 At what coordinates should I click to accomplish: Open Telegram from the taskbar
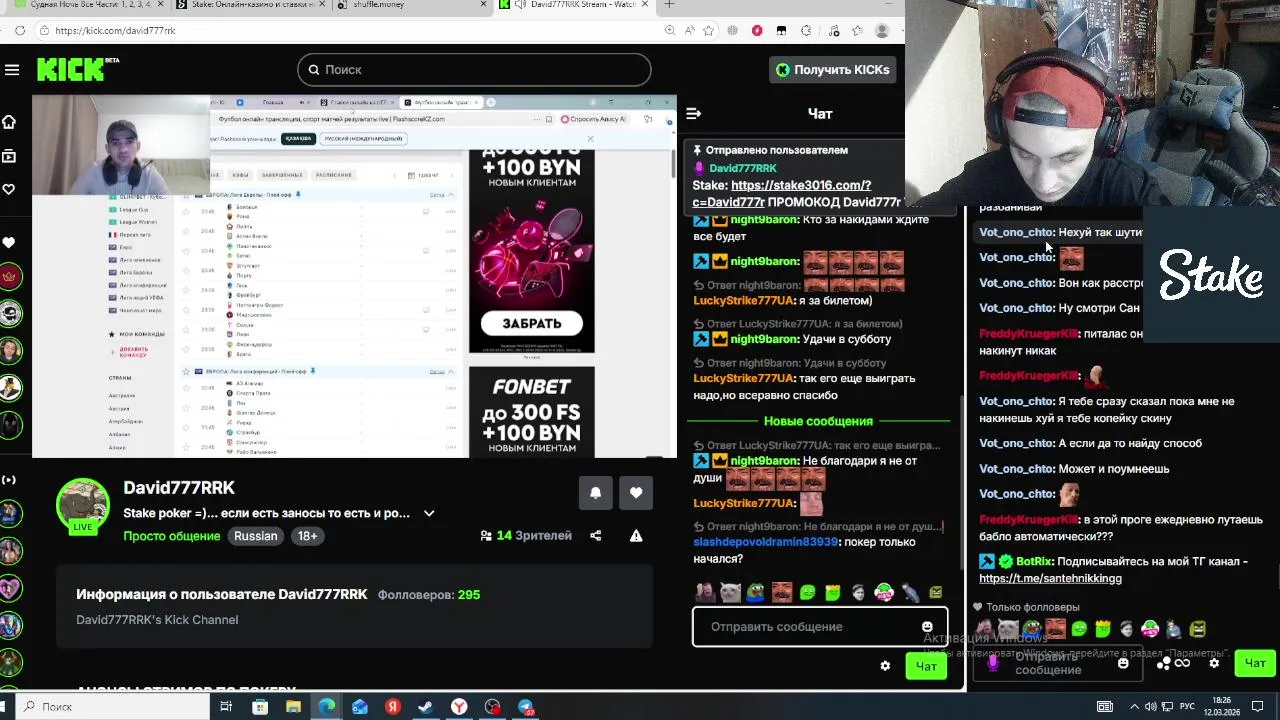click(x=526, y=707)
